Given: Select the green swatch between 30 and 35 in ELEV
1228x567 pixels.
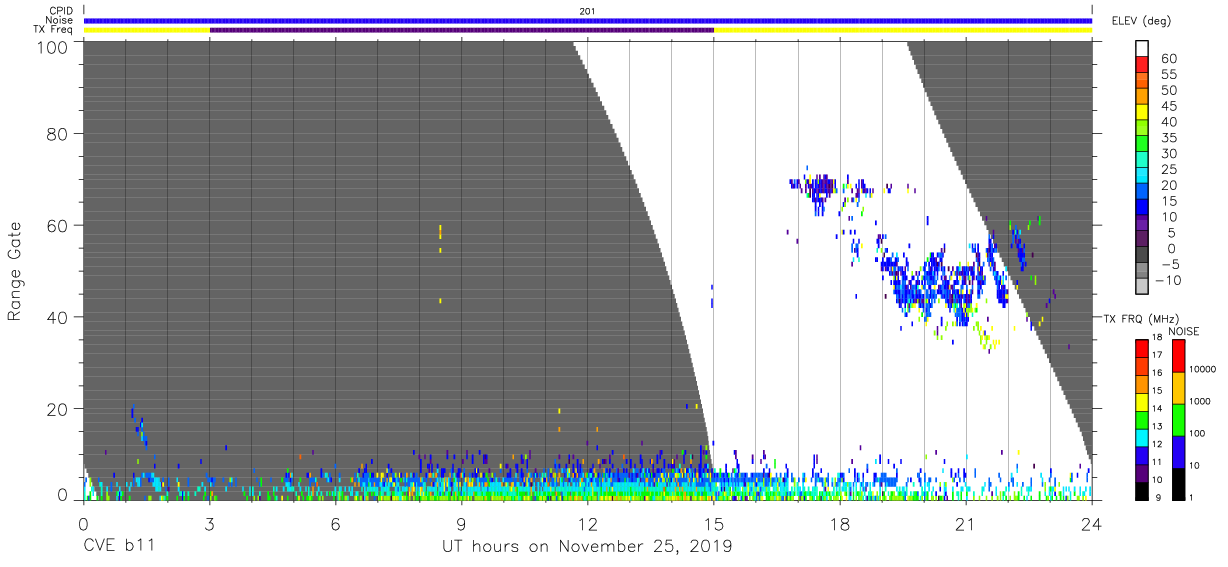Looking at the screenshot, I should (1142, 144).
